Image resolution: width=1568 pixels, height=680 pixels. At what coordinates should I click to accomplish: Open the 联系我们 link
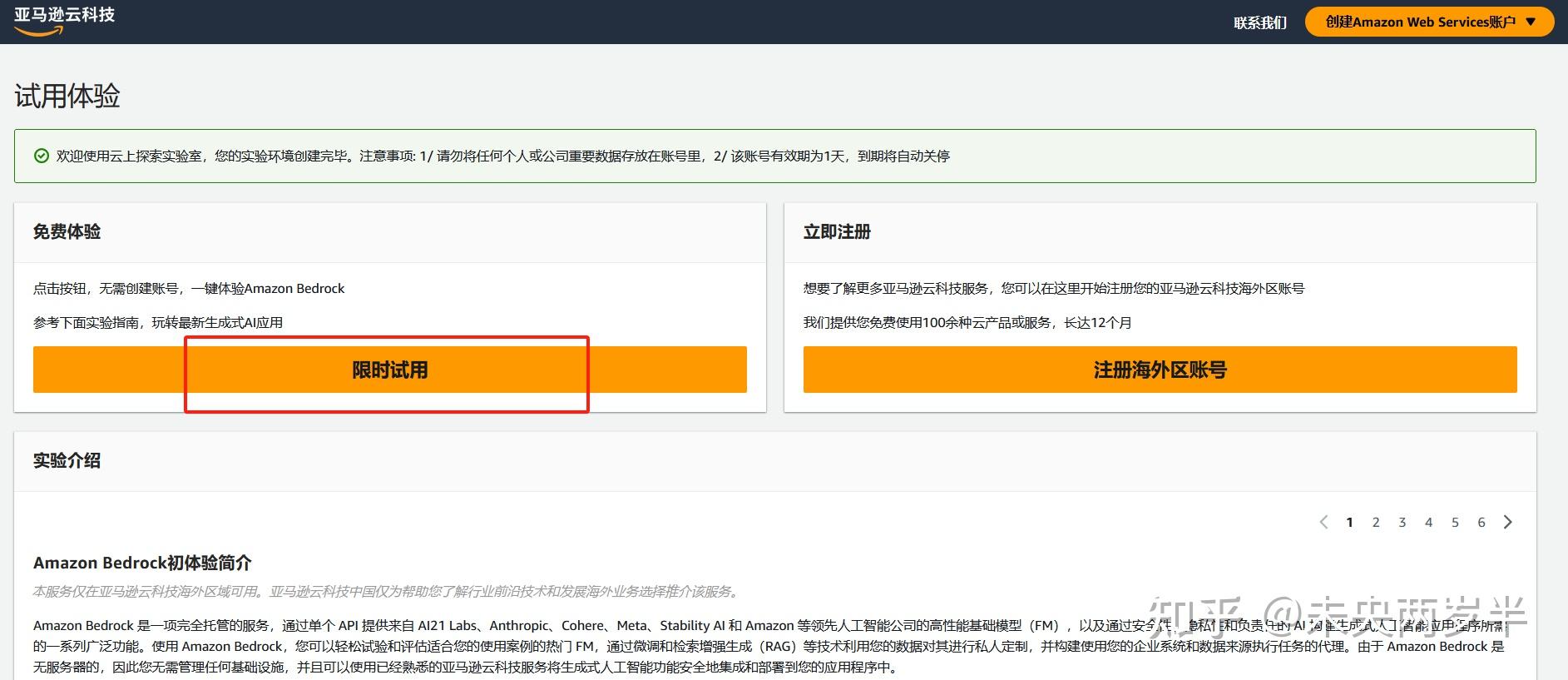(x=1260, y=22)
